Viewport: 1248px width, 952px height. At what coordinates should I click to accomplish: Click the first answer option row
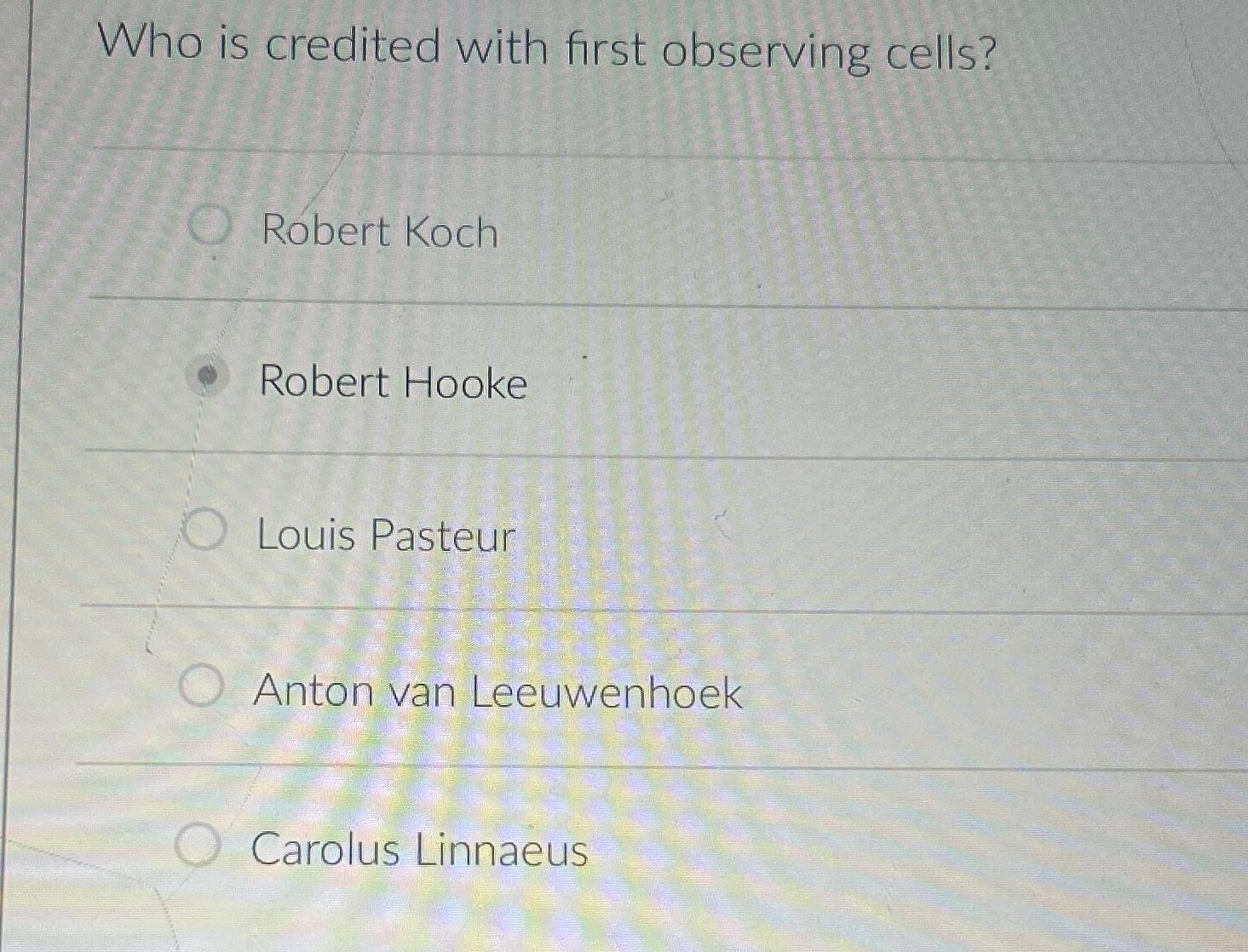point(511,228)
